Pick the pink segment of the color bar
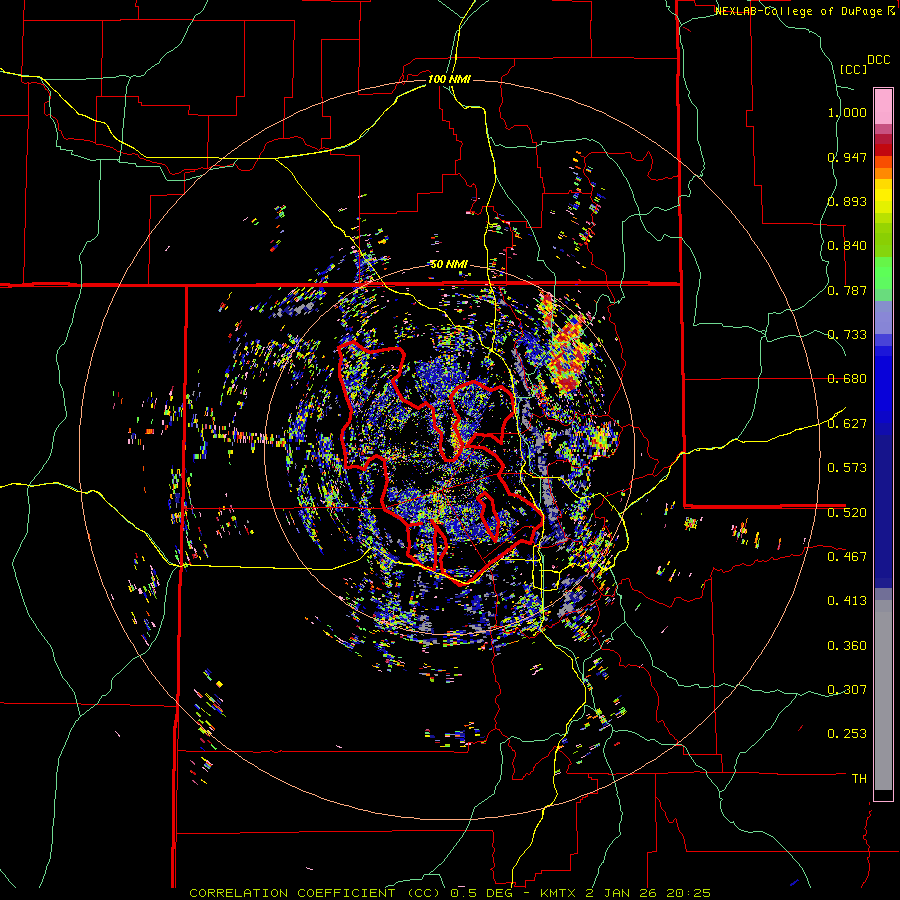The width and height of the screenshot is (900, 900). coord(883,107)
